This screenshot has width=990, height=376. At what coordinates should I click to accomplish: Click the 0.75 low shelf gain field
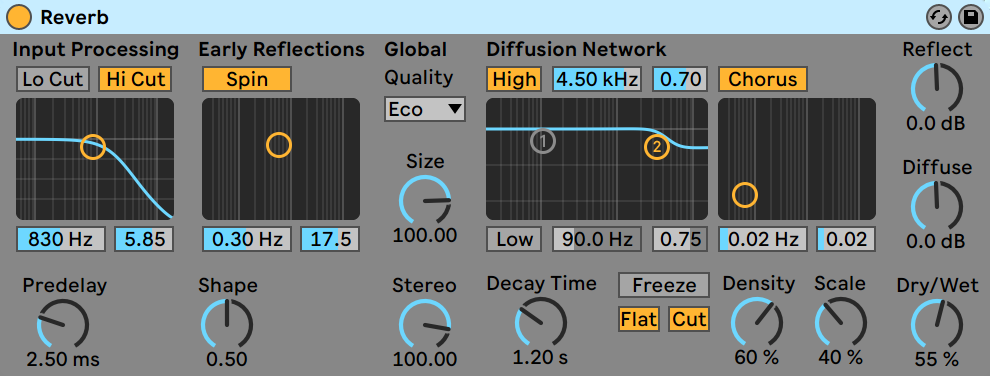point(680,239)
